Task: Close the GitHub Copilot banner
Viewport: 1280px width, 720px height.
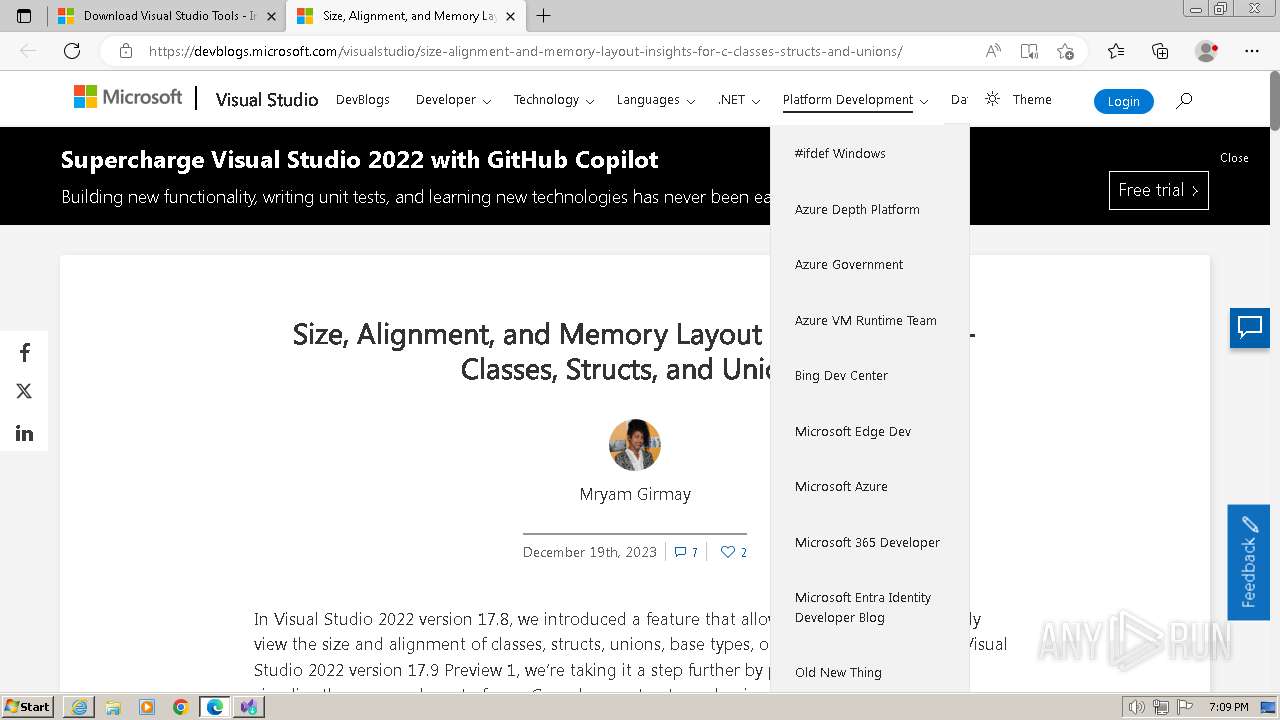Action: coord(1234,158)
